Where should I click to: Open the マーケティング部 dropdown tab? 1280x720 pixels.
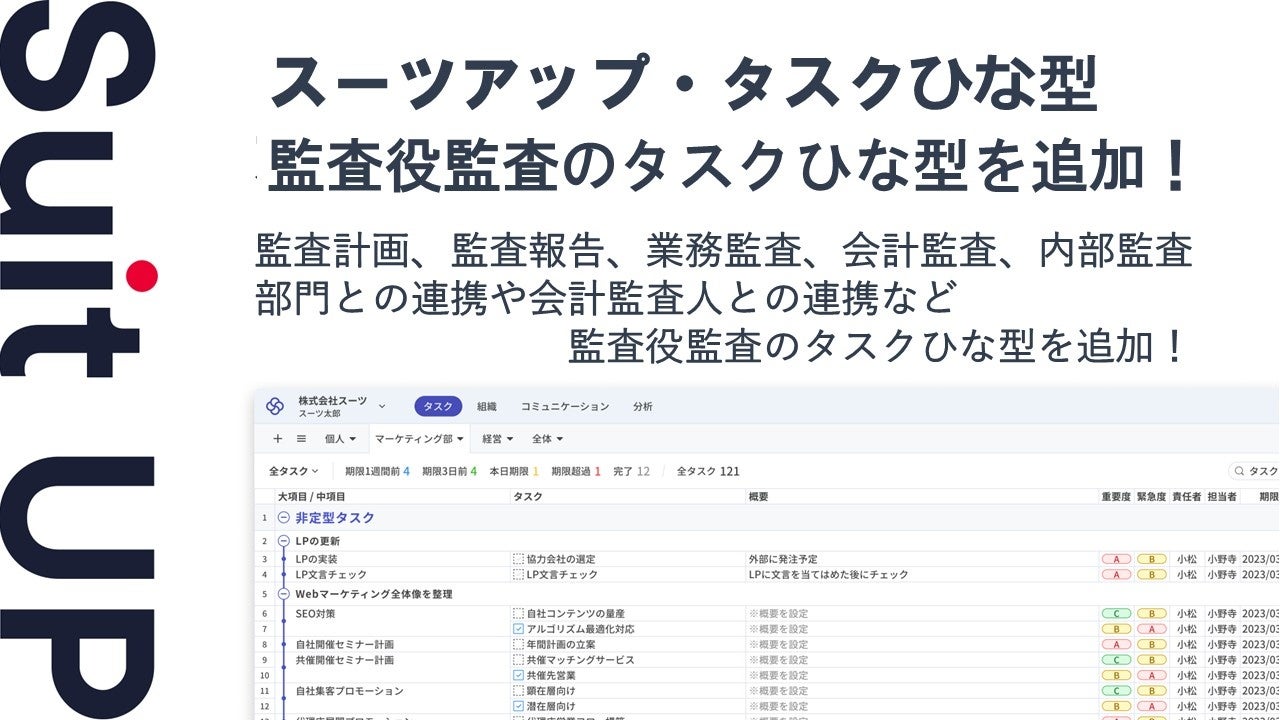pos(419,439)
